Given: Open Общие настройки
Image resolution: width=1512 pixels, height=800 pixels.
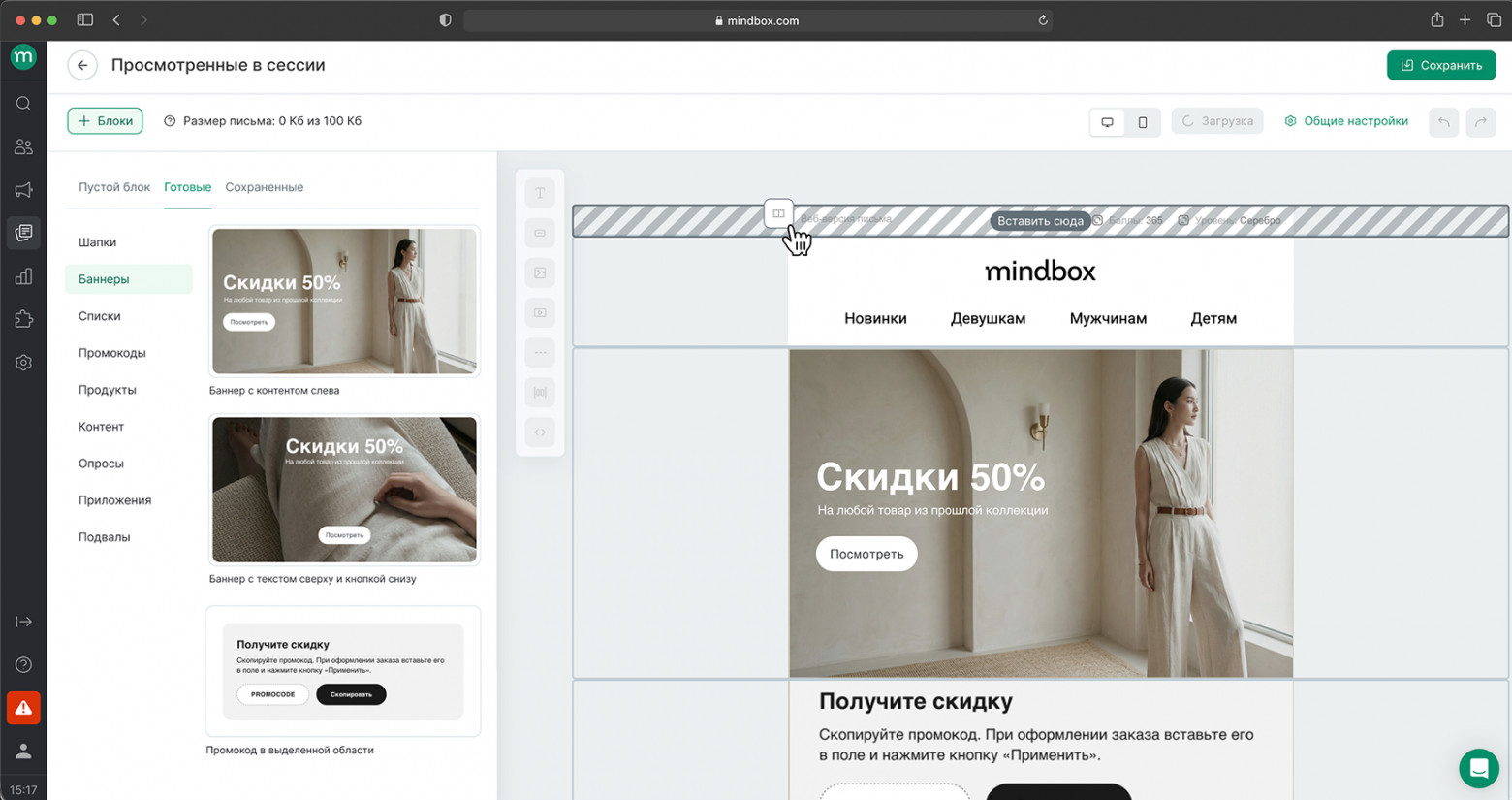Looking at the screenshot, I should pyautogui.click(x=1347, y=120).
